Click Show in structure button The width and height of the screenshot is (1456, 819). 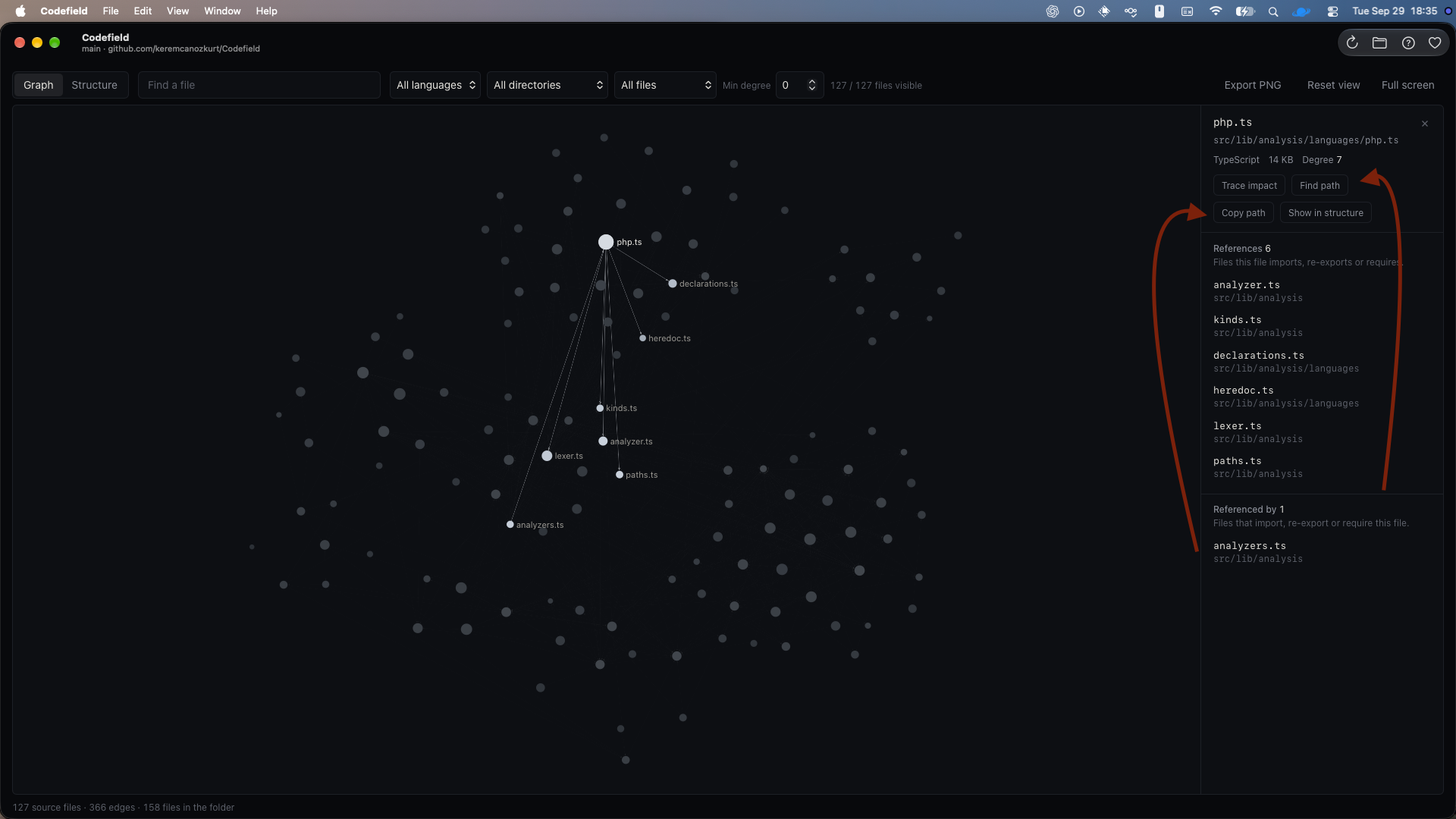1326,213
